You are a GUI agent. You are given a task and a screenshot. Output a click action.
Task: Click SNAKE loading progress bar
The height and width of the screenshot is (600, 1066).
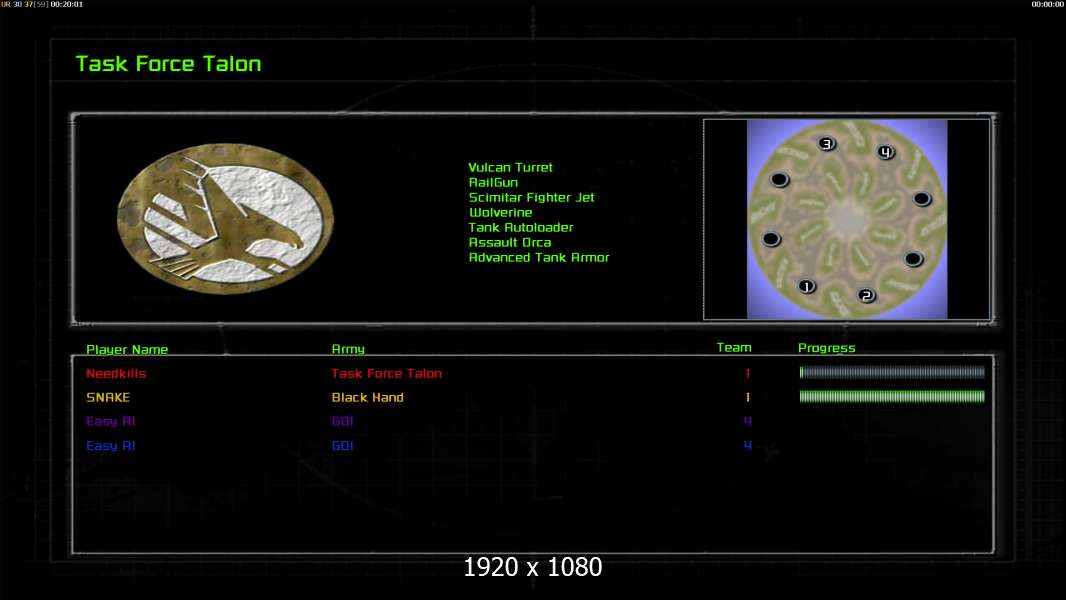click(892, 396)
